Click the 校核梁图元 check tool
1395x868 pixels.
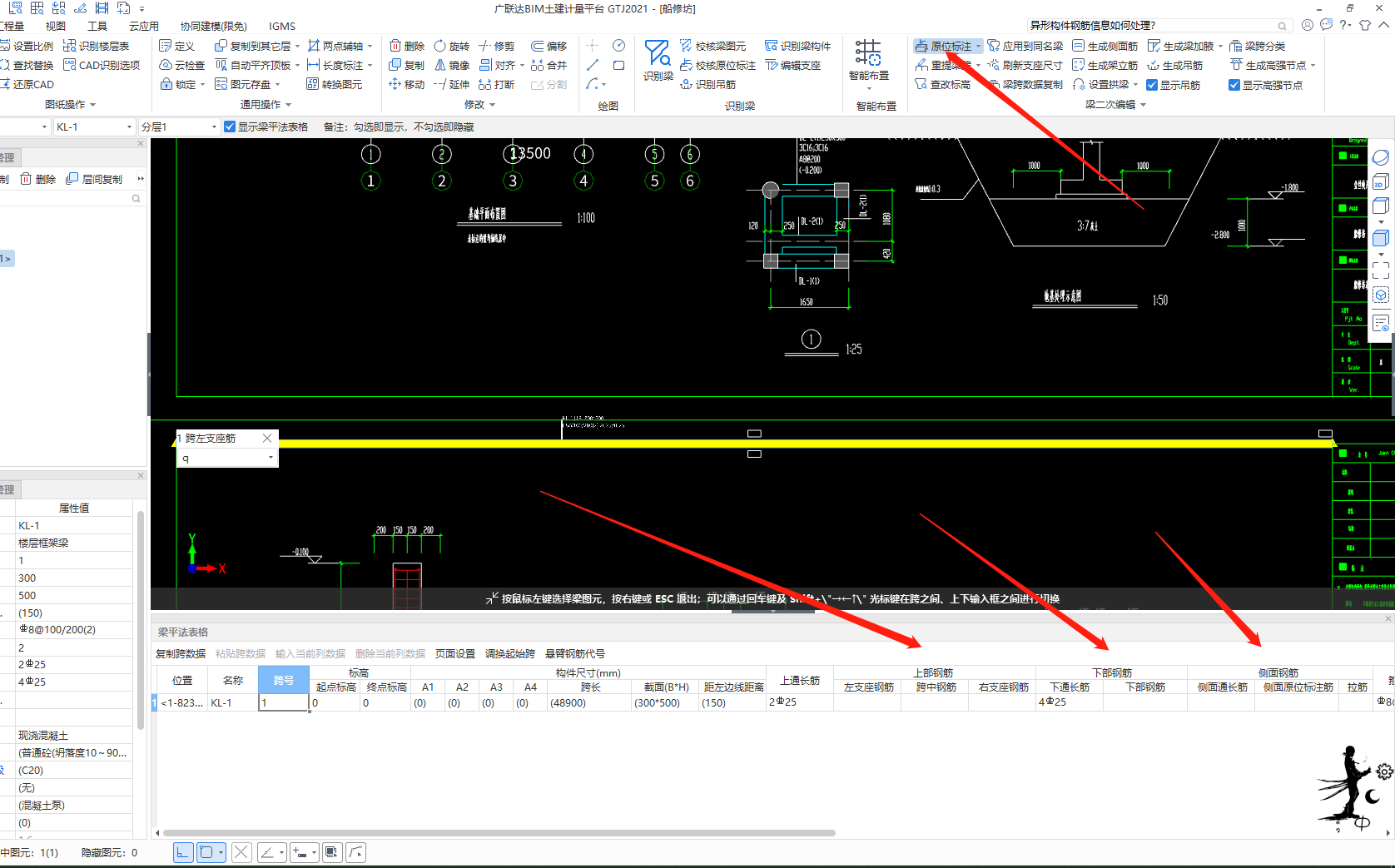click(x=712, y=46)
